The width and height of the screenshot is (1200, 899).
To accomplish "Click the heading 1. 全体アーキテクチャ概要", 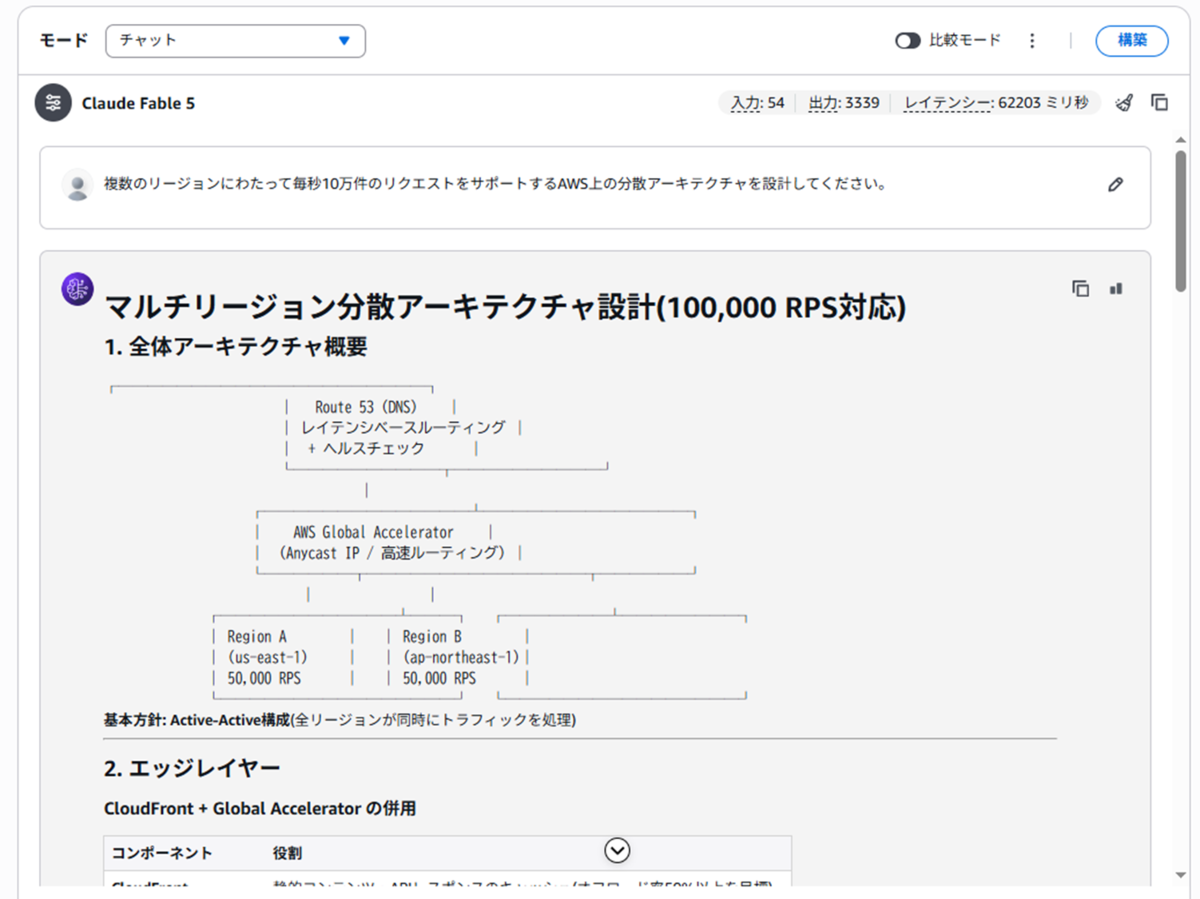I will tap(235, 347).
